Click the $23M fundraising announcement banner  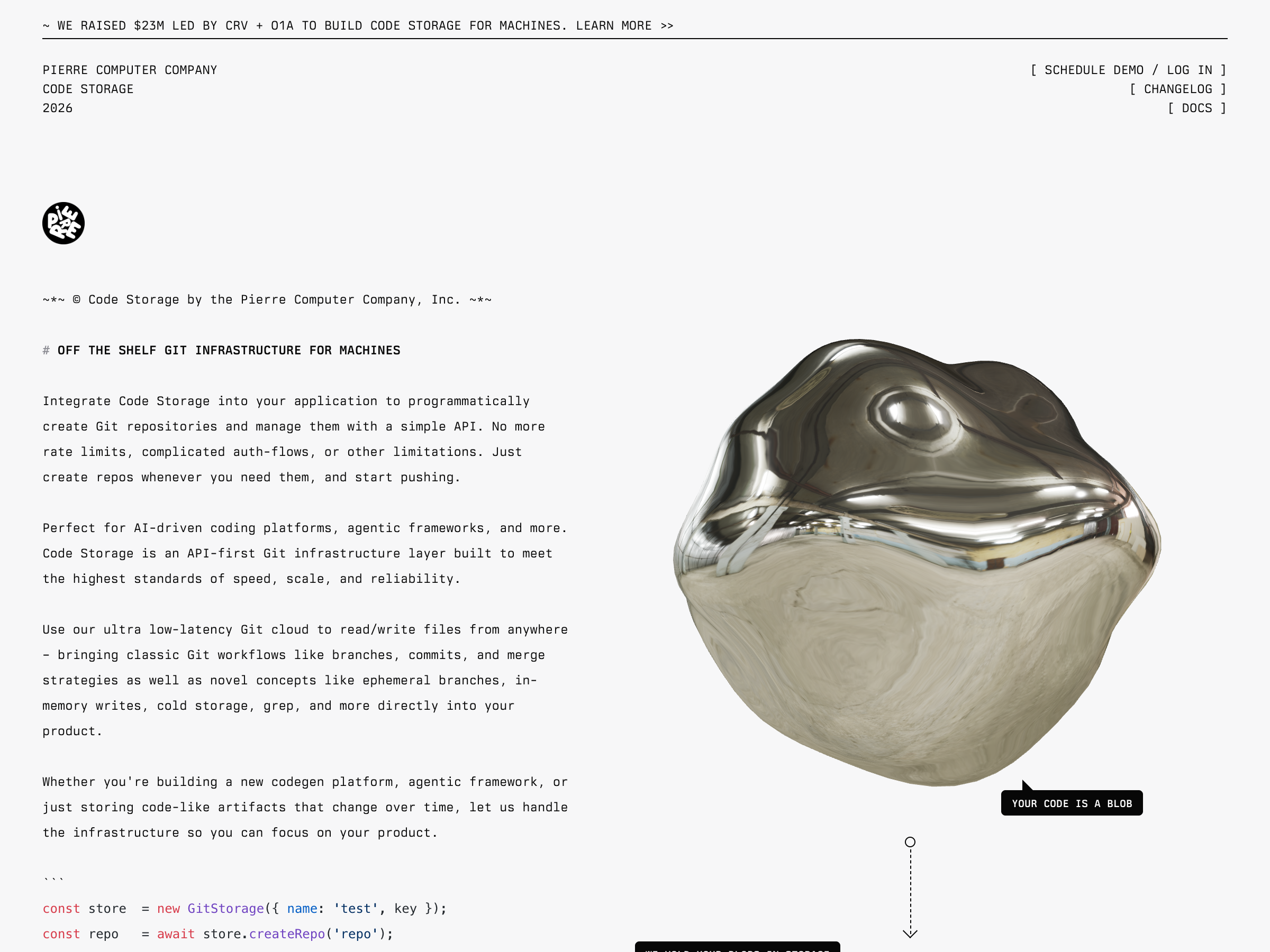coord(310,26)
